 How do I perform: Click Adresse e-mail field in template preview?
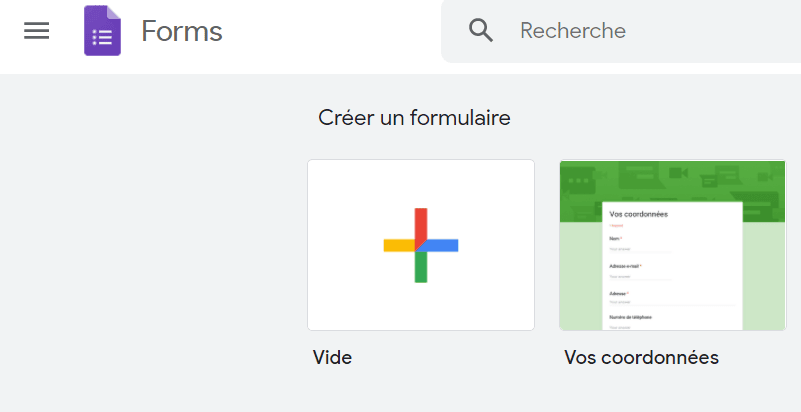(641, 272)
